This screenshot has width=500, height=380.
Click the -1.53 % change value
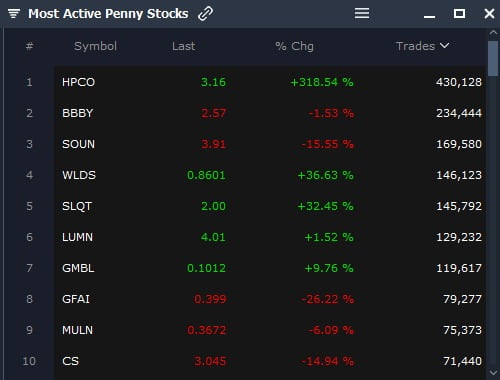(x=331, y=113)
